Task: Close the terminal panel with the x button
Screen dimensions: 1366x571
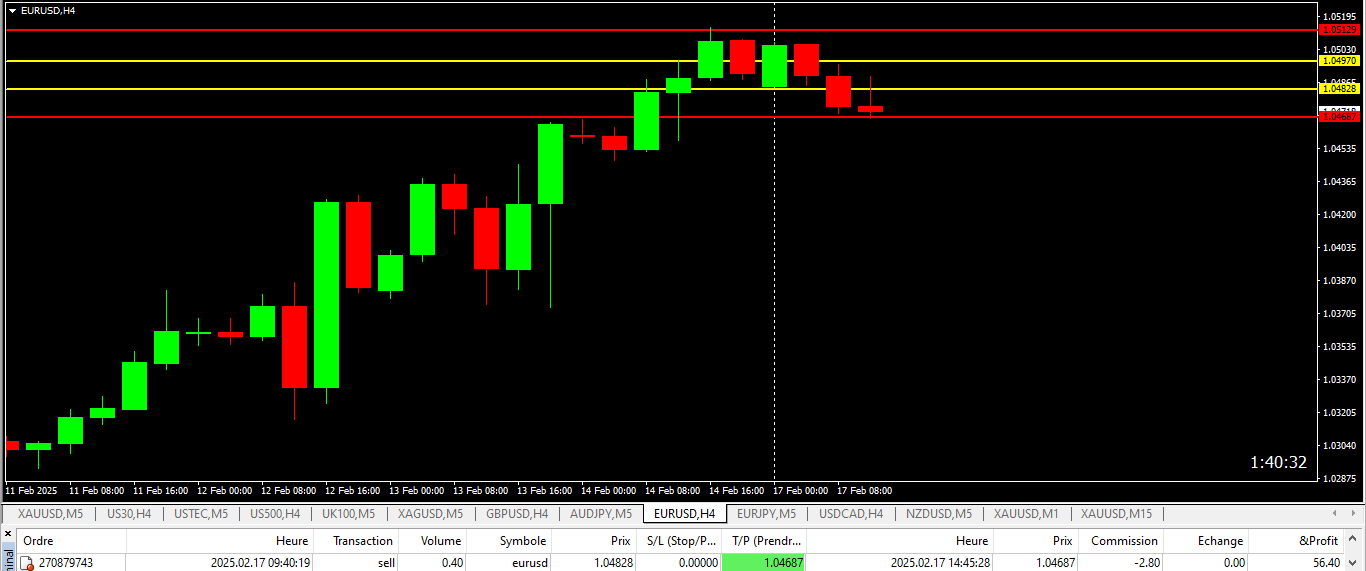Action: point(8,534)
